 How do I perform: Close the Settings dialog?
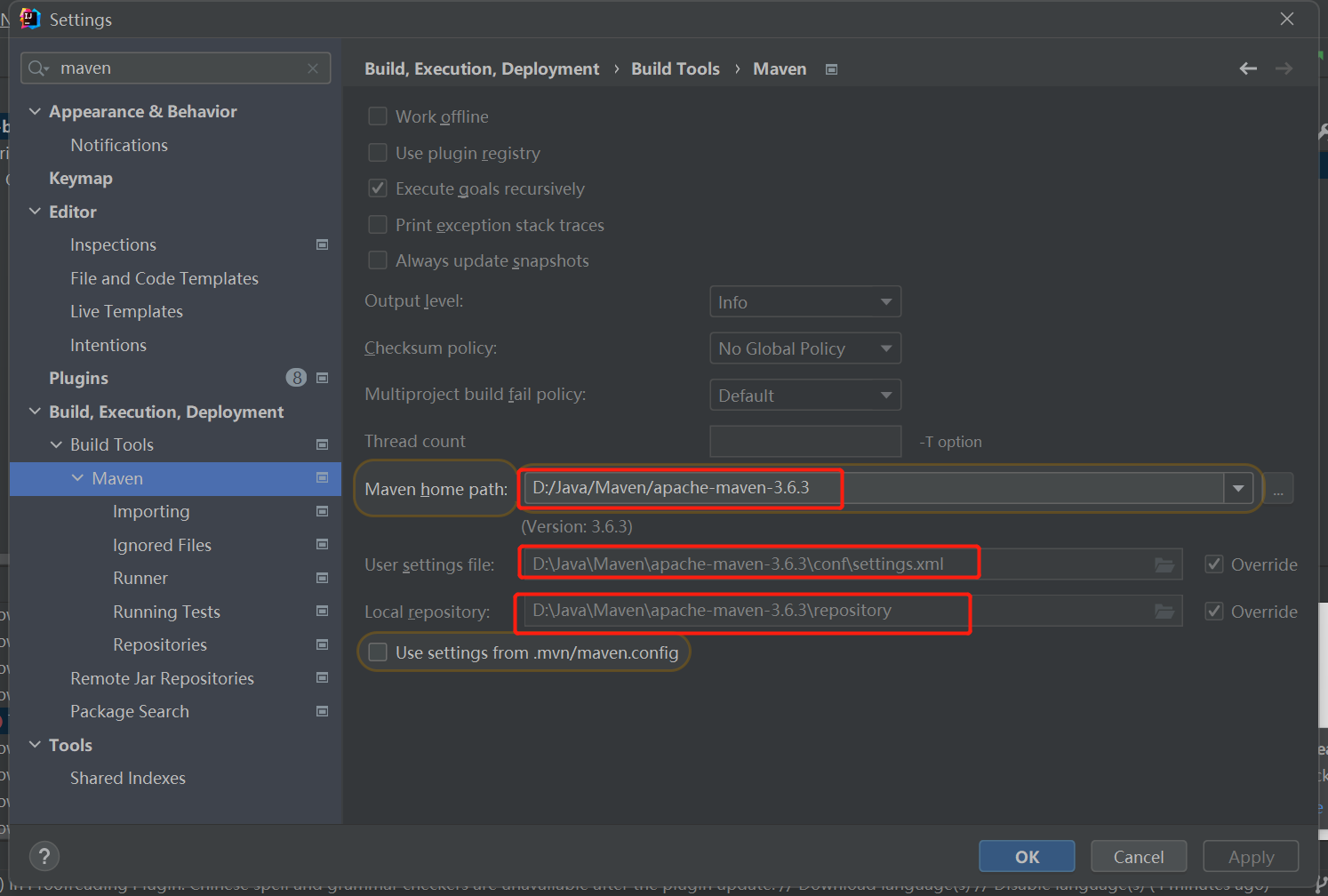click(1287, 19)
